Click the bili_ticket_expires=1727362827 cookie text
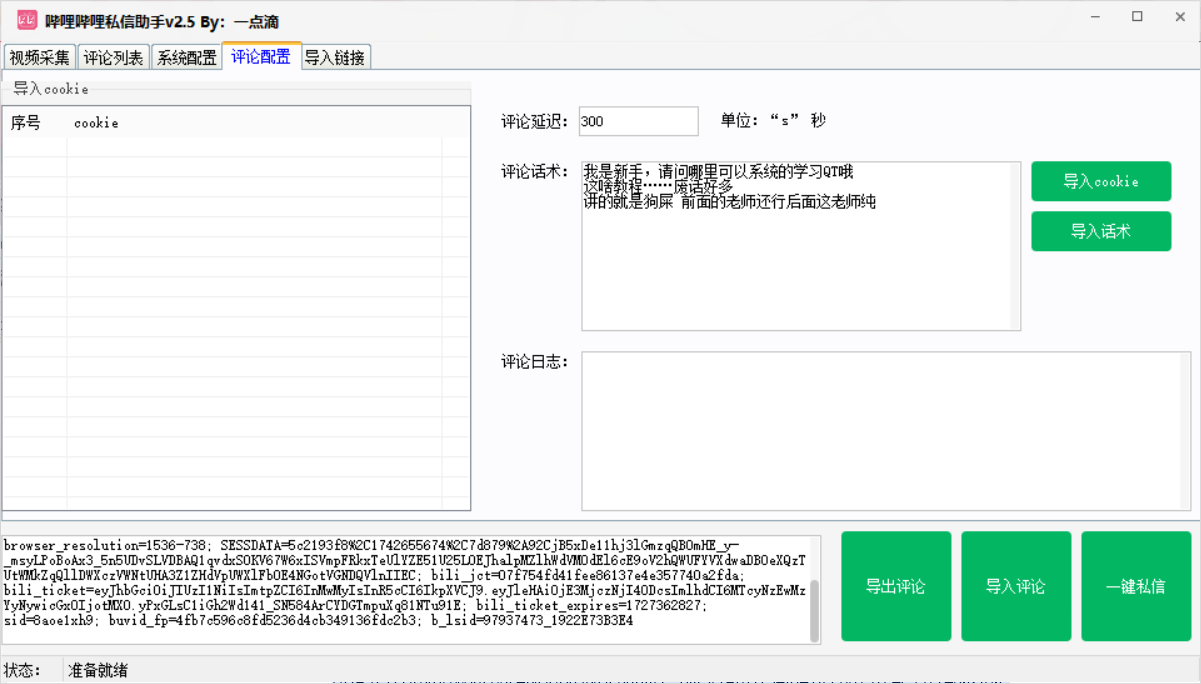Viewport: 1201px width, 684px height. (592, 605)
